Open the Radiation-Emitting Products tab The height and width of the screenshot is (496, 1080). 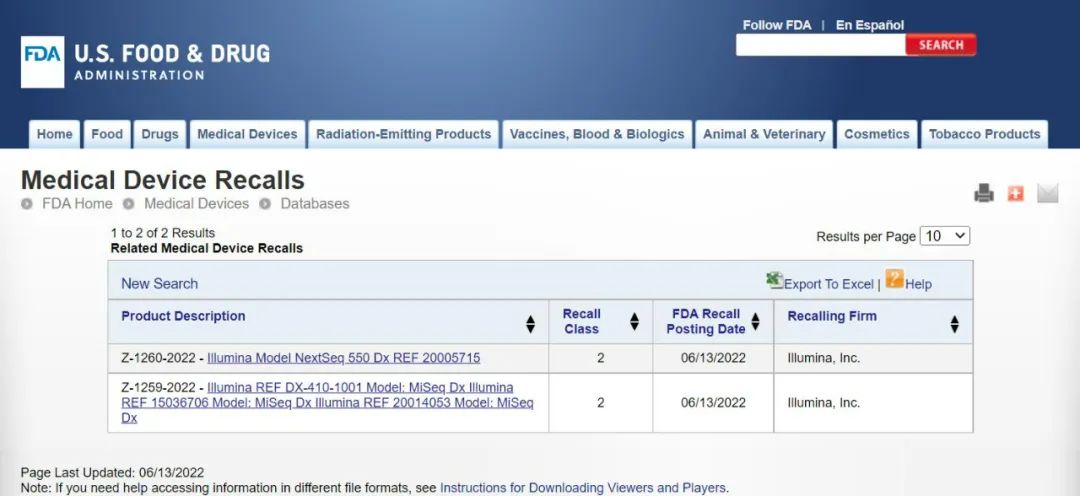coord(404,134)
